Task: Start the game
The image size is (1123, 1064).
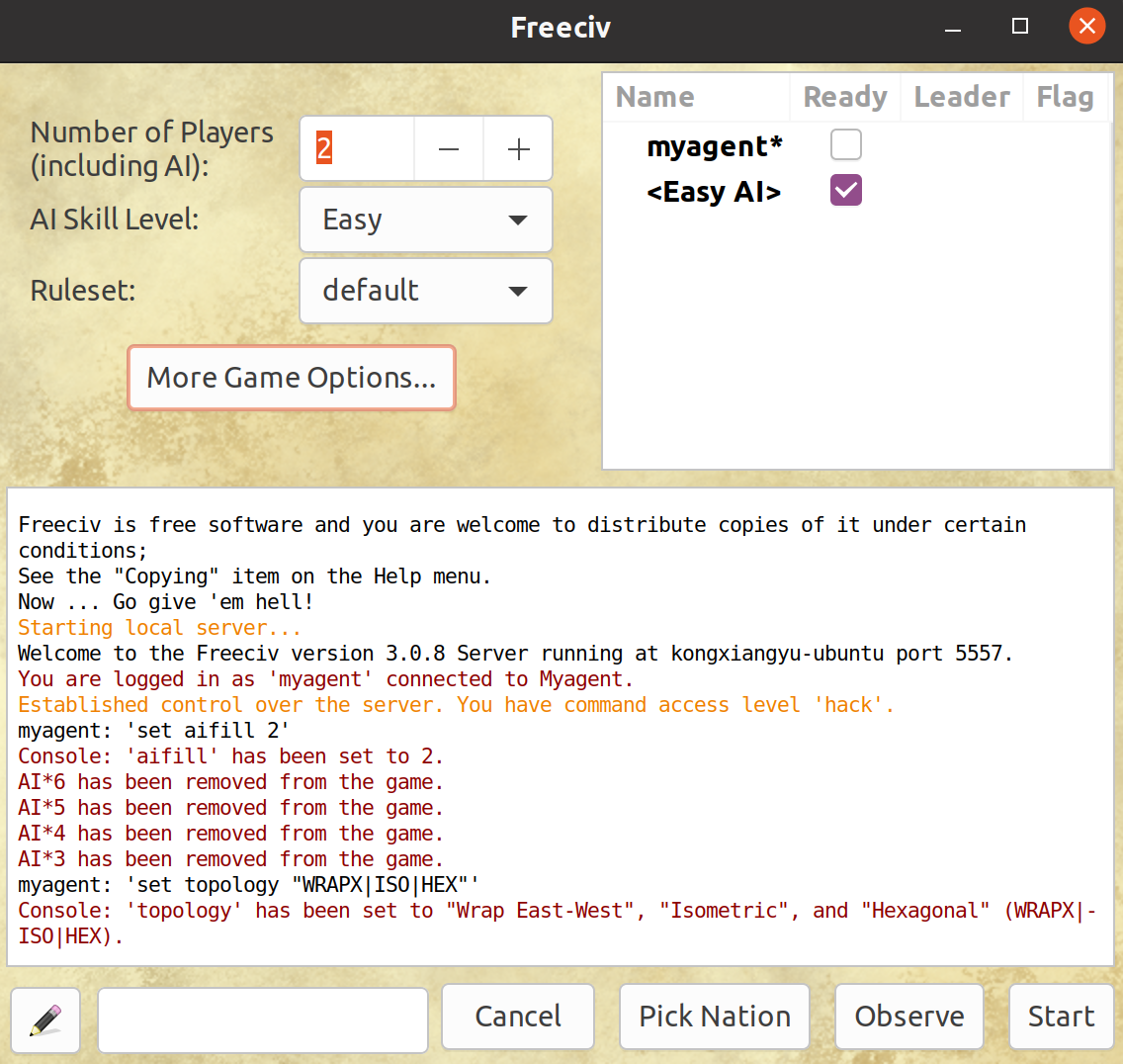Action: (x=1062, y=1016)
